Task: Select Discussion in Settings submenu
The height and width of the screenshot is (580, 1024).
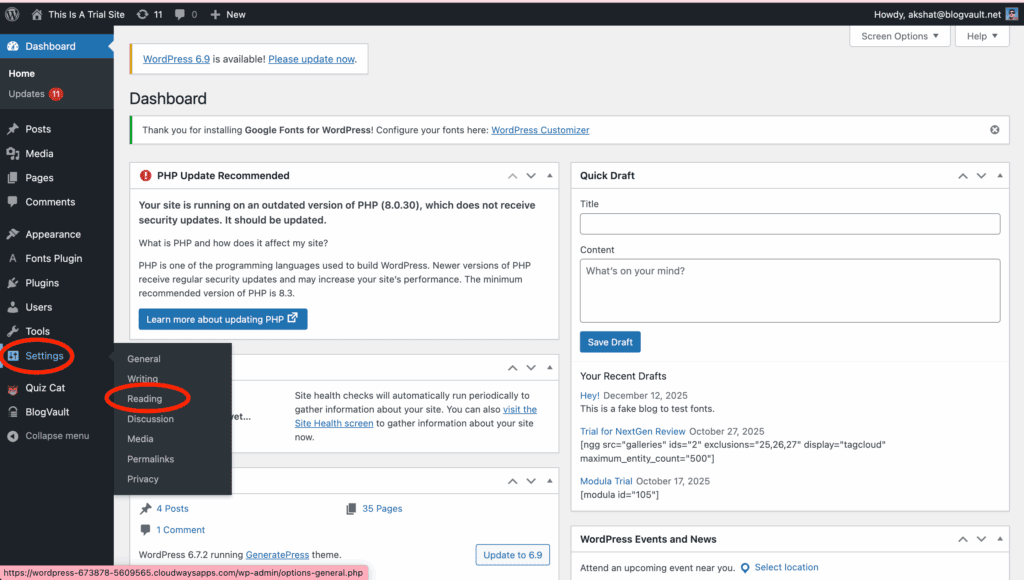Action: coord(150,419)
